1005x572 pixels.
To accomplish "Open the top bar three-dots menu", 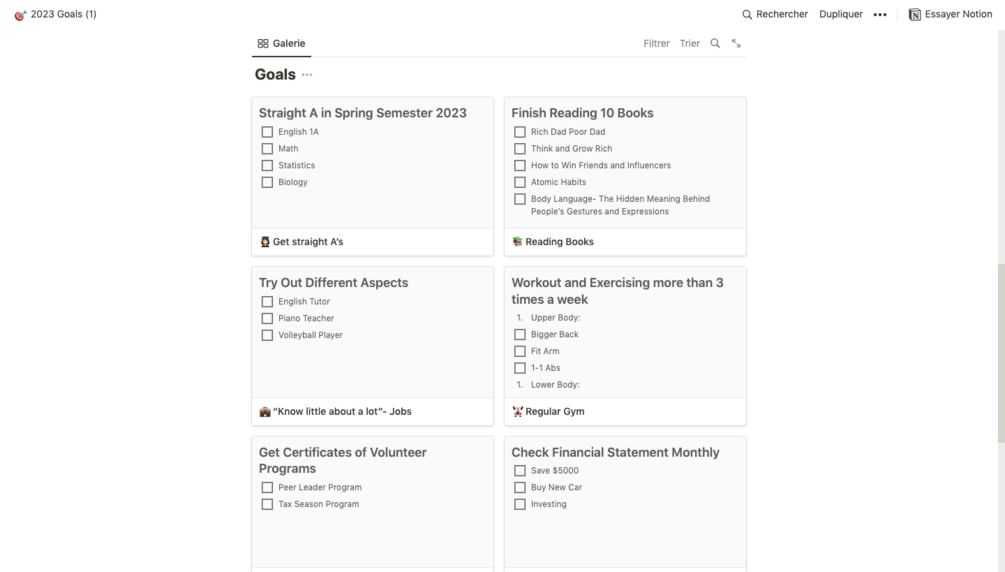I will (880, 14).
